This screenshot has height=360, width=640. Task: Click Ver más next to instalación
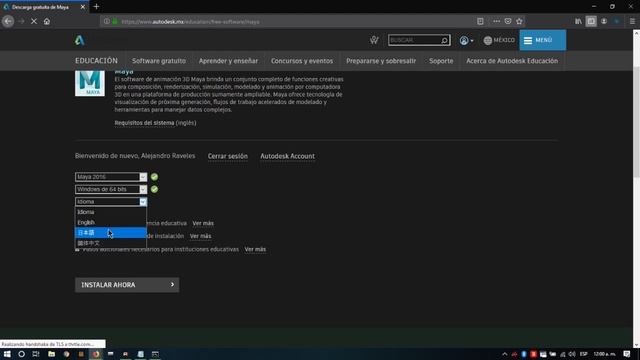click(x=200, y=236)
